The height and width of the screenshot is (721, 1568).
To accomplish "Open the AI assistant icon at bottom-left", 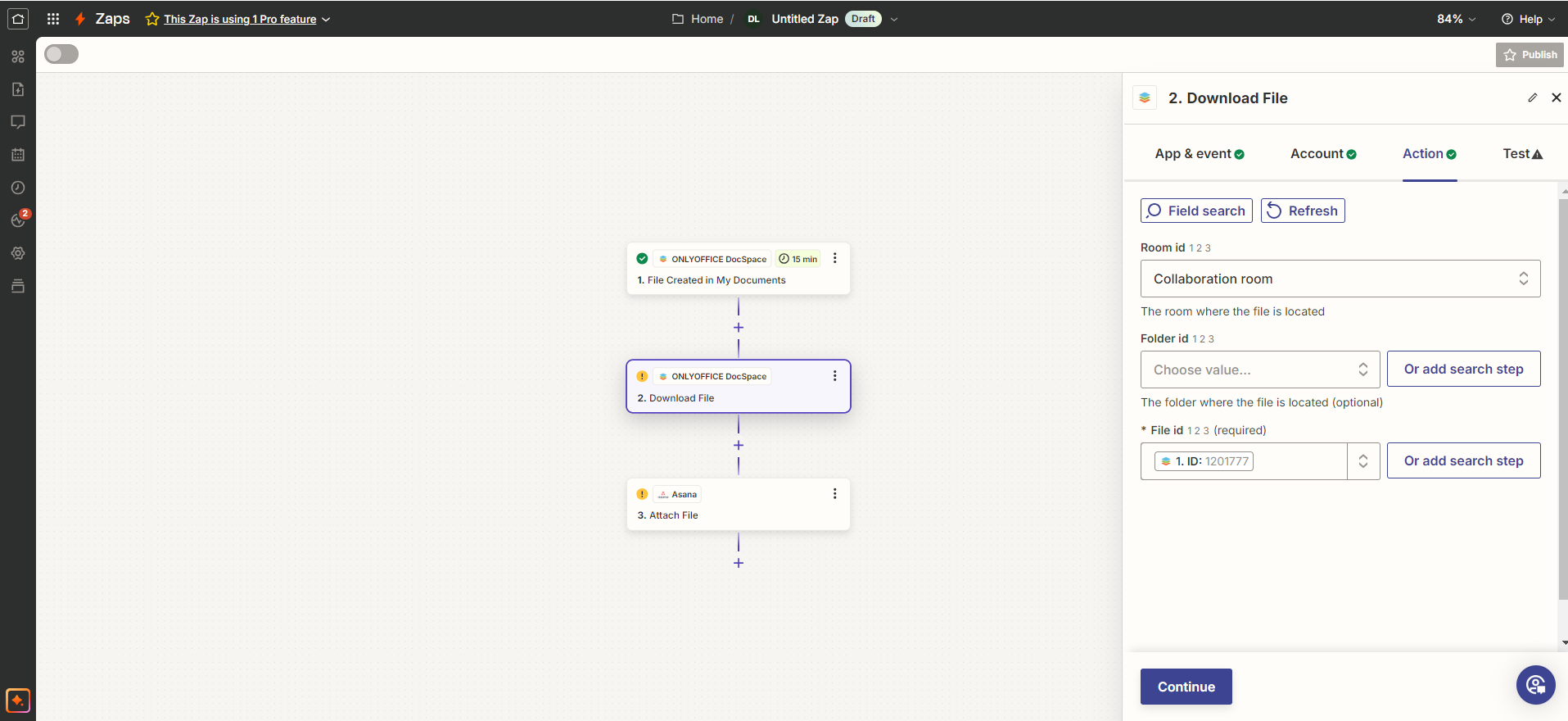I will coord(18,701).
